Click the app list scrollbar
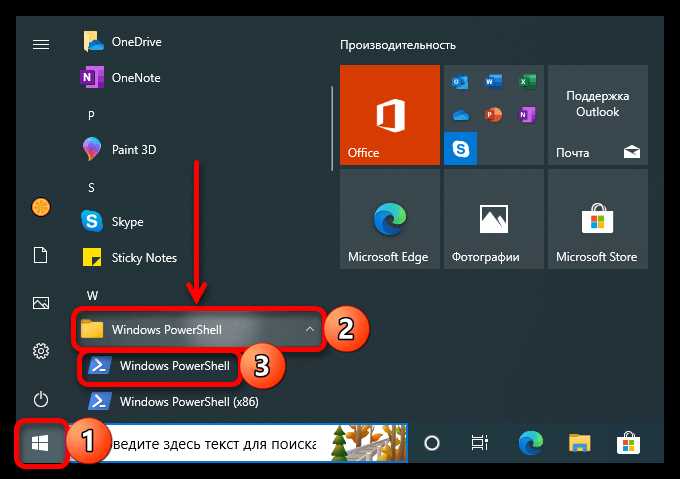Image resolution: width=680 pixels, height=479 pixels. [x=332, y=129]
